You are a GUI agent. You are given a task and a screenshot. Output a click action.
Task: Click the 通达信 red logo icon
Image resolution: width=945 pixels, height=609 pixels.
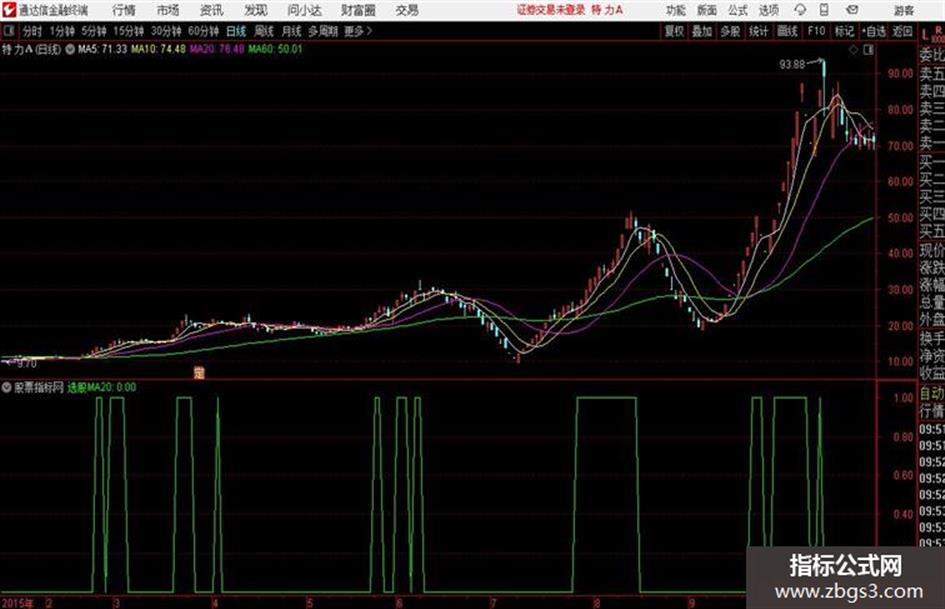coord(9,10)
